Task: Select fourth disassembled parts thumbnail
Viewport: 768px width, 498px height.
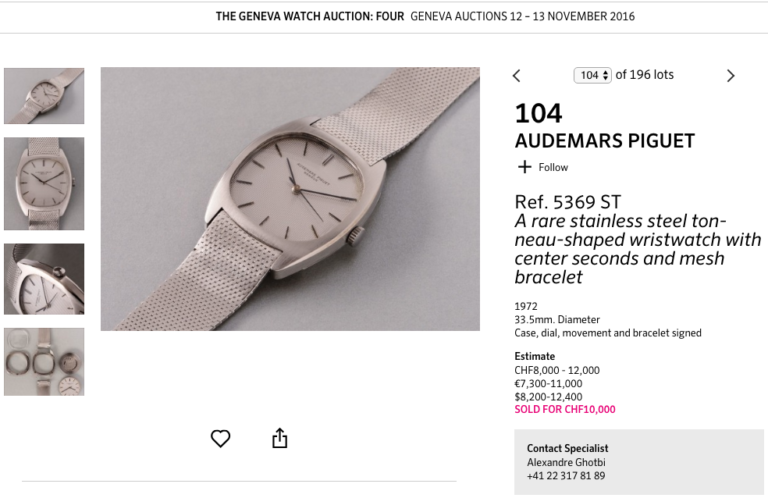Action: [44, 362]
